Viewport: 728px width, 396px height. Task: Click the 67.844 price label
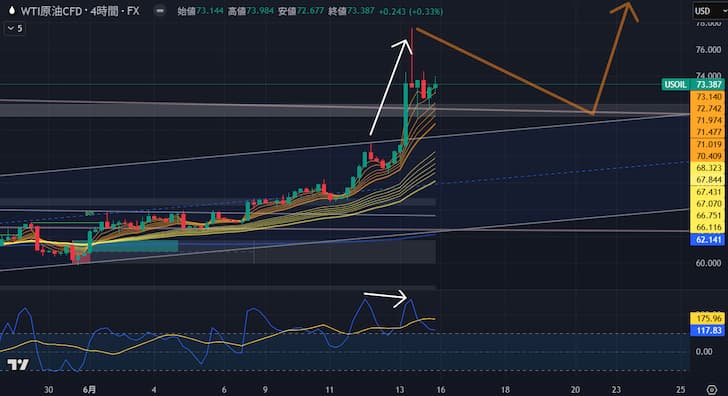pos(708,180)
